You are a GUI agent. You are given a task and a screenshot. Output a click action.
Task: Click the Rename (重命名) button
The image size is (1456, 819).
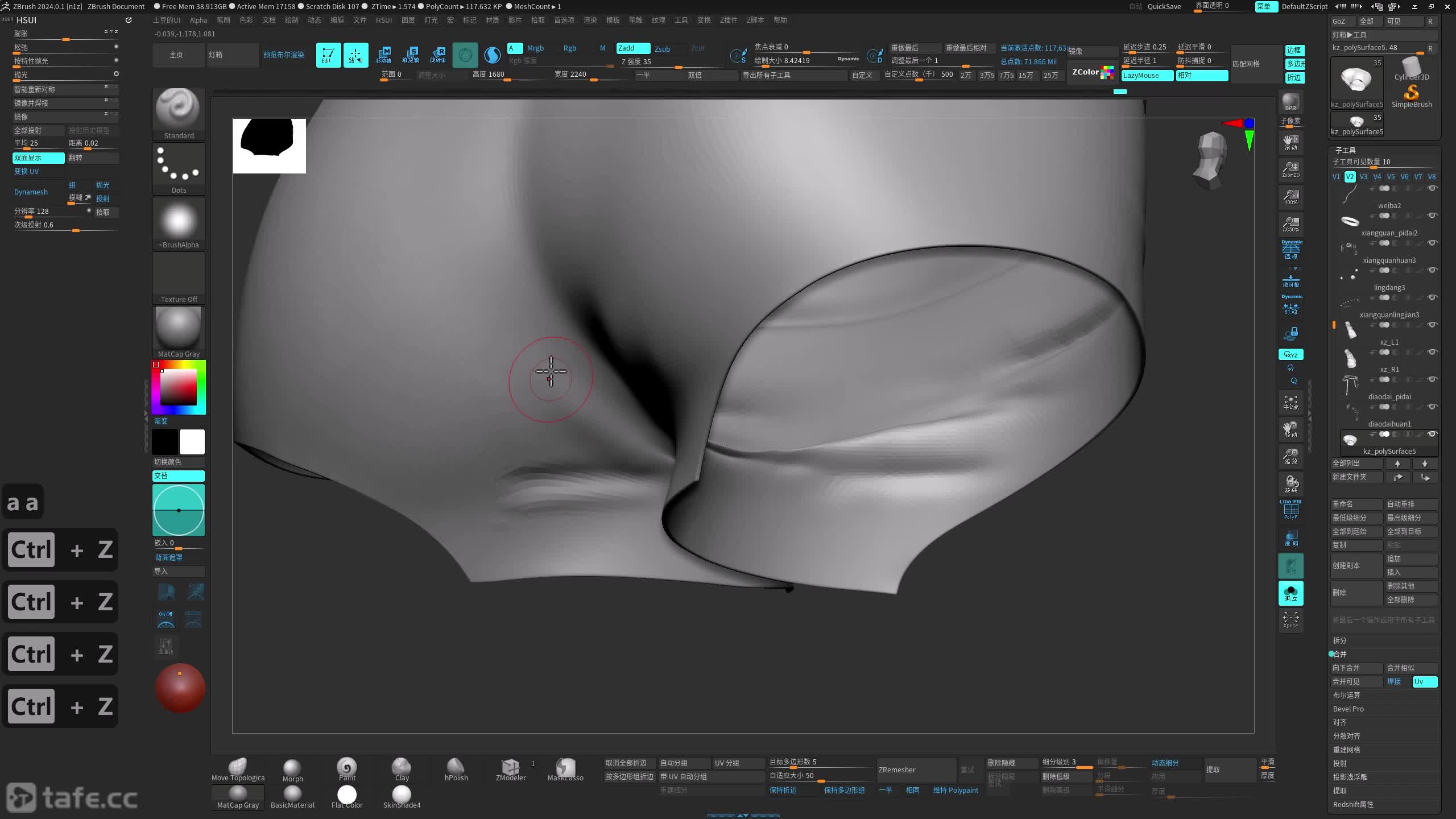point(1356,504)
